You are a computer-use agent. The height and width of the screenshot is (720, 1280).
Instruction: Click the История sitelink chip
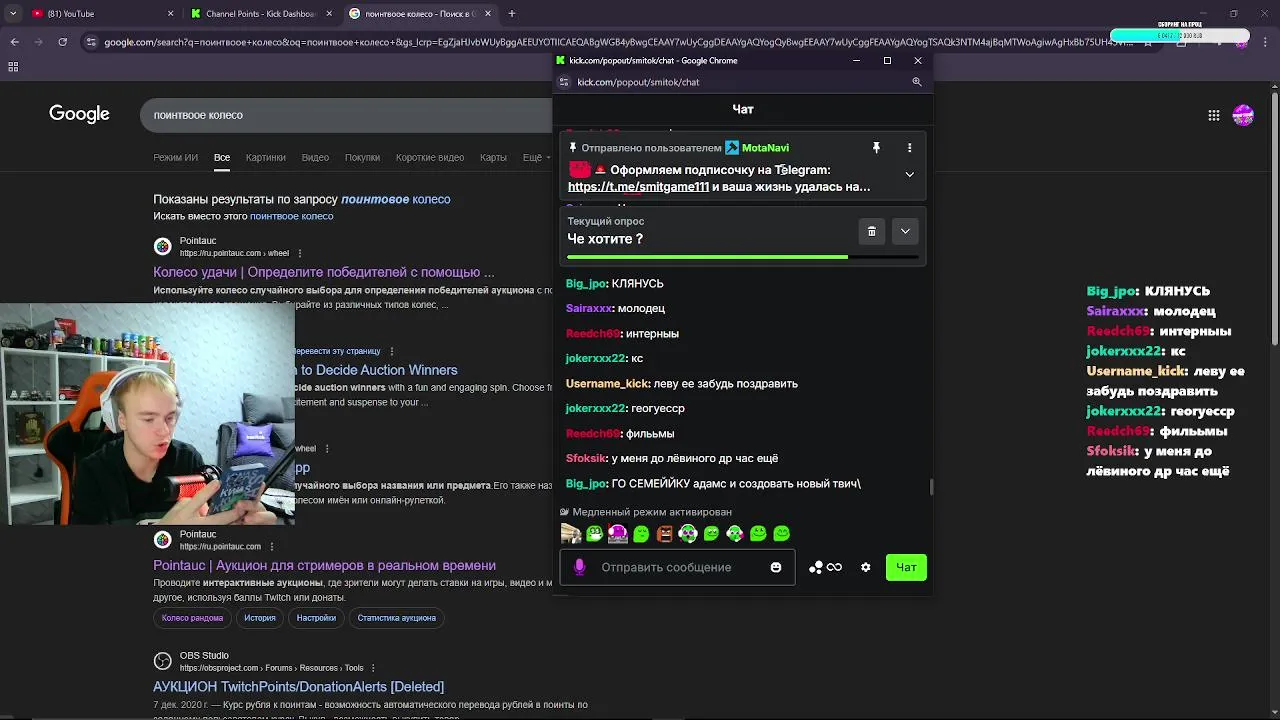pos(260,618)
